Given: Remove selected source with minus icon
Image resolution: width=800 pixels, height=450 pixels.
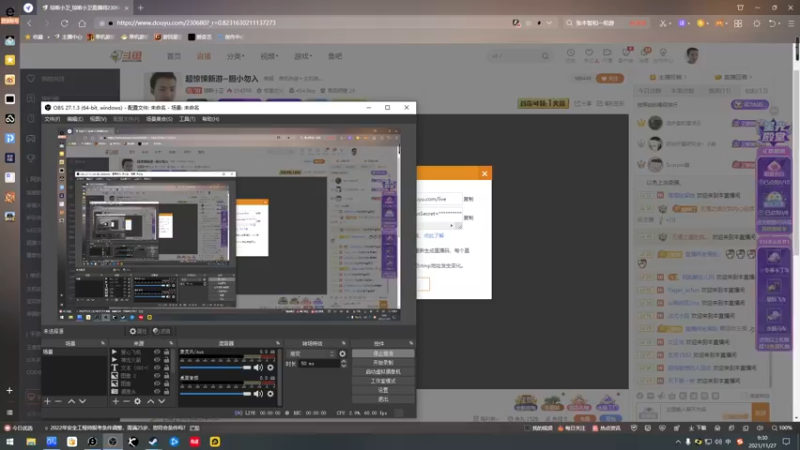Looking at the screenshot, I should [126, 402].
